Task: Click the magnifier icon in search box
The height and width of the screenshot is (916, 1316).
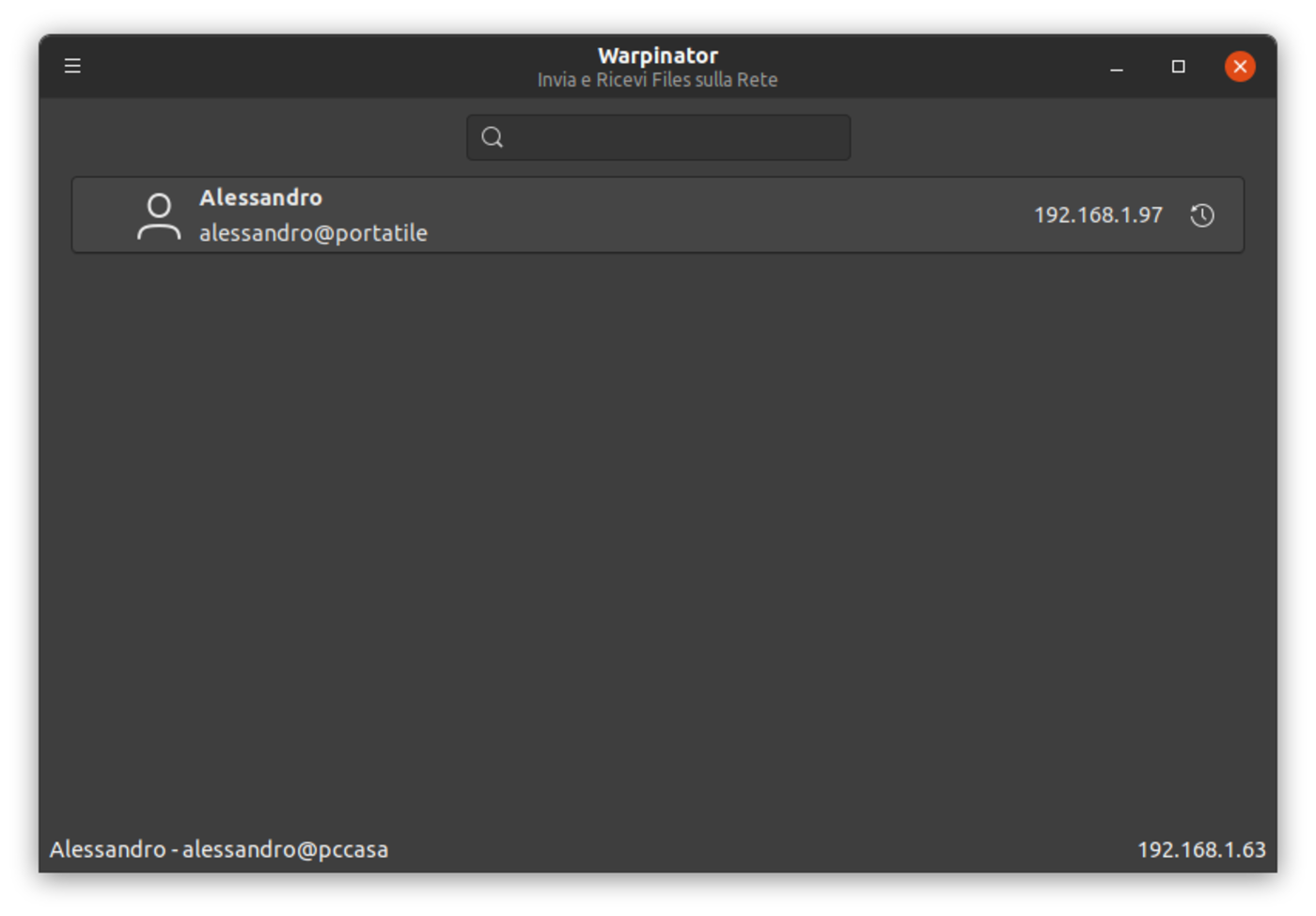Action: click(x=492, y=137)
